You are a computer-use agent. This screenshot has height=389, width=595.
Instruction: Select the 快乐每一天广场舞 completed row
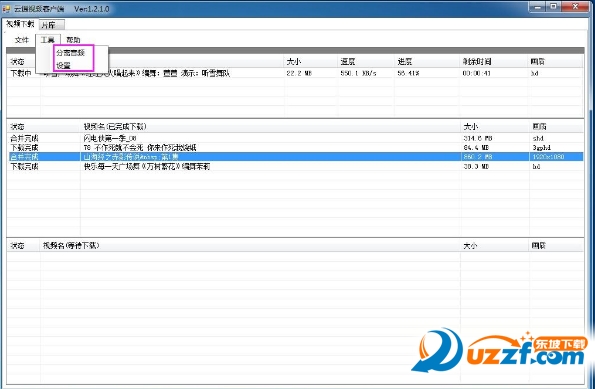tap(295, 166)
